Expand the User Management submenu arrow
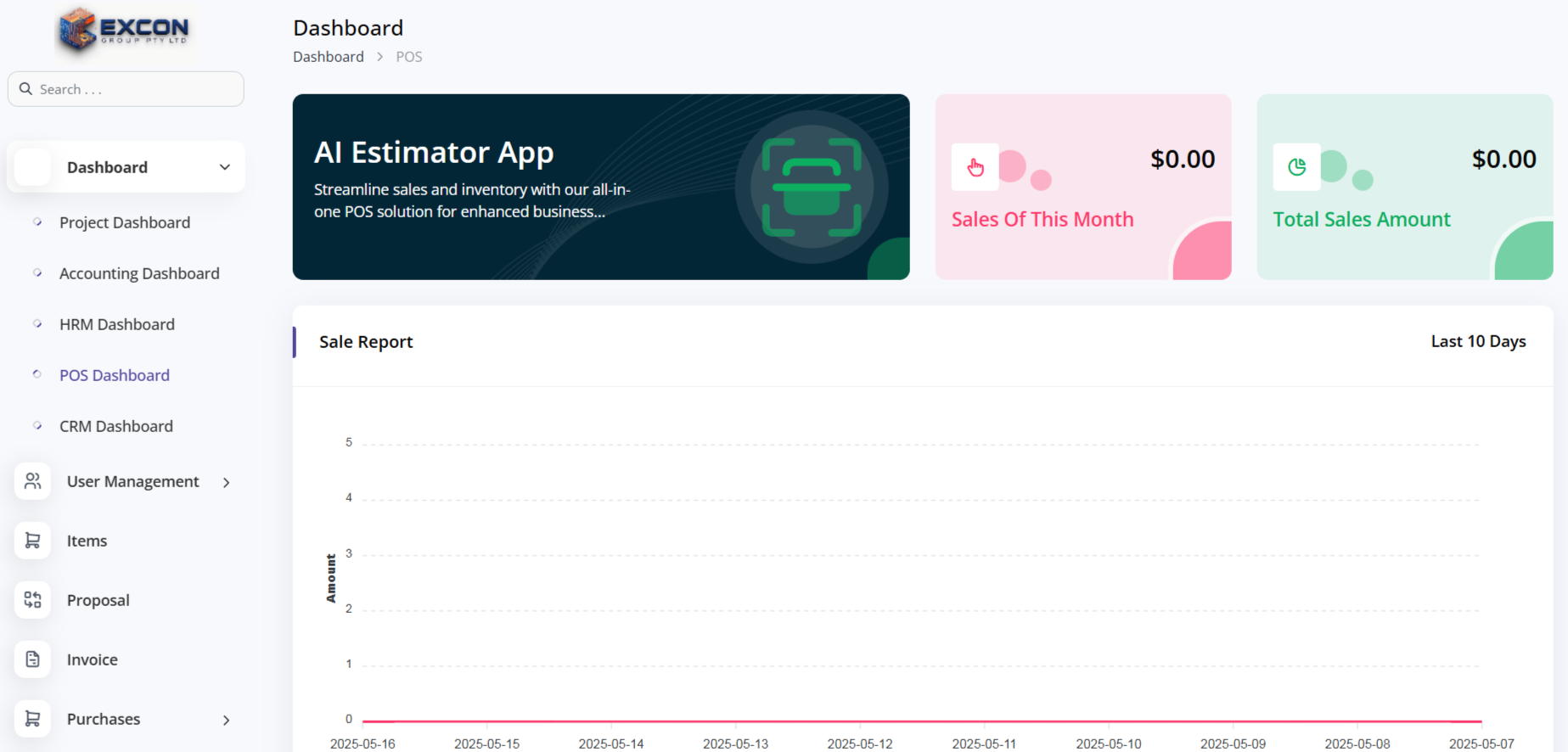1568x752 pixels. click(227, 482)
